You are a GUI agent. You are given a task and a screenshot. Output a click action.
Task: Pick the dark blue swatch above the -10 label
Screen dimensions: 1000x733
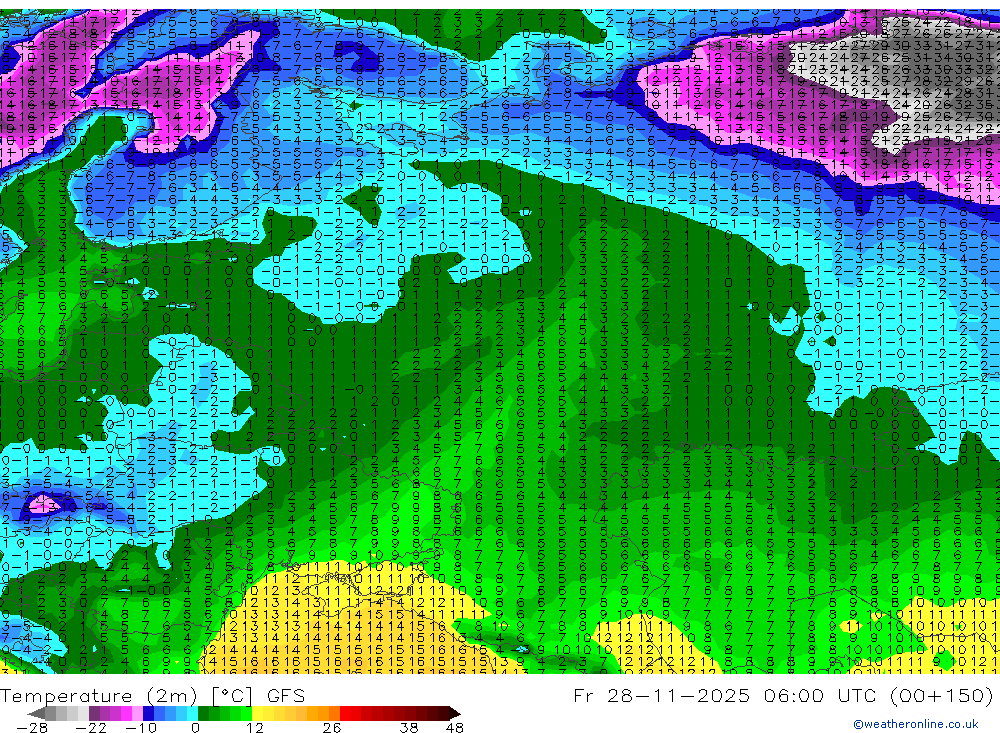[x=149, y=714]
